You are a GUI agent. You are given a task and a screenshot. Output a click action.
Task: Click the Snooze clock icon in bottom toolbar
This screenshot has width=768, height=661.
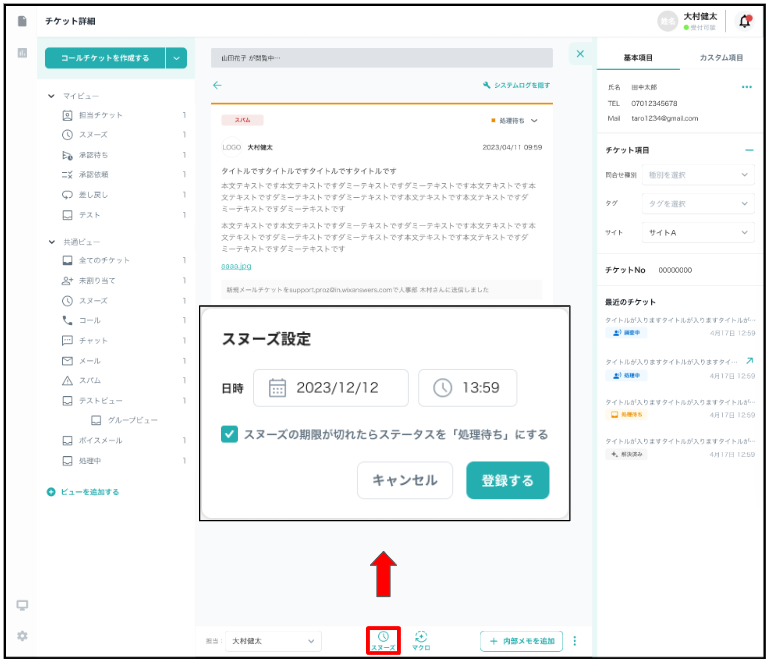(x=383, y=636)
